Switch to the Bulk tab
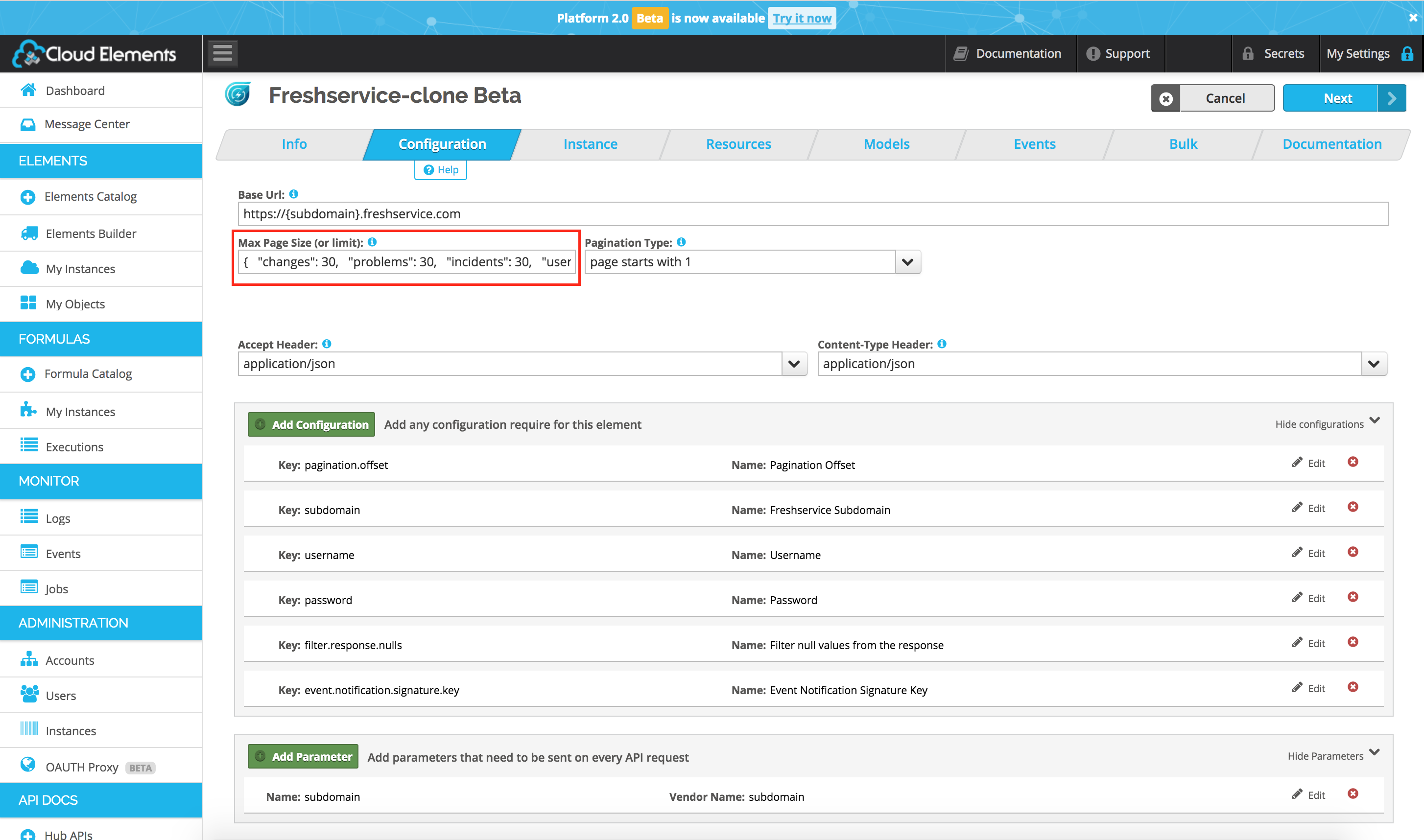Screen dimensions: 1424x840 [1183, 144]
